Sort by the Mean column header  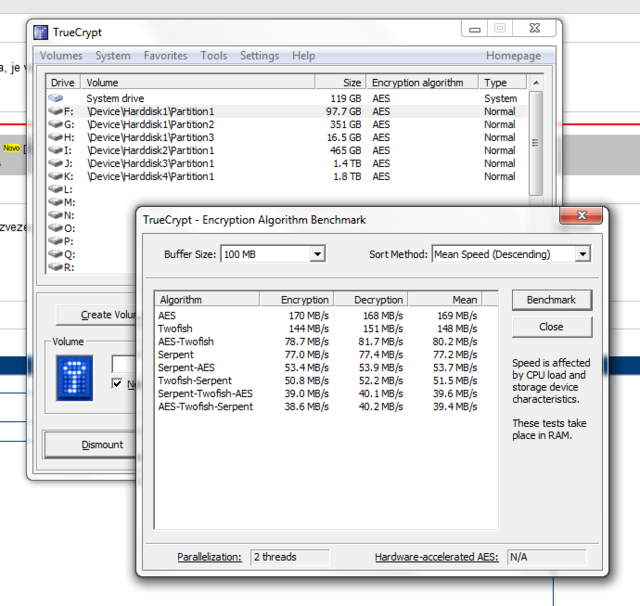point(445,300)
